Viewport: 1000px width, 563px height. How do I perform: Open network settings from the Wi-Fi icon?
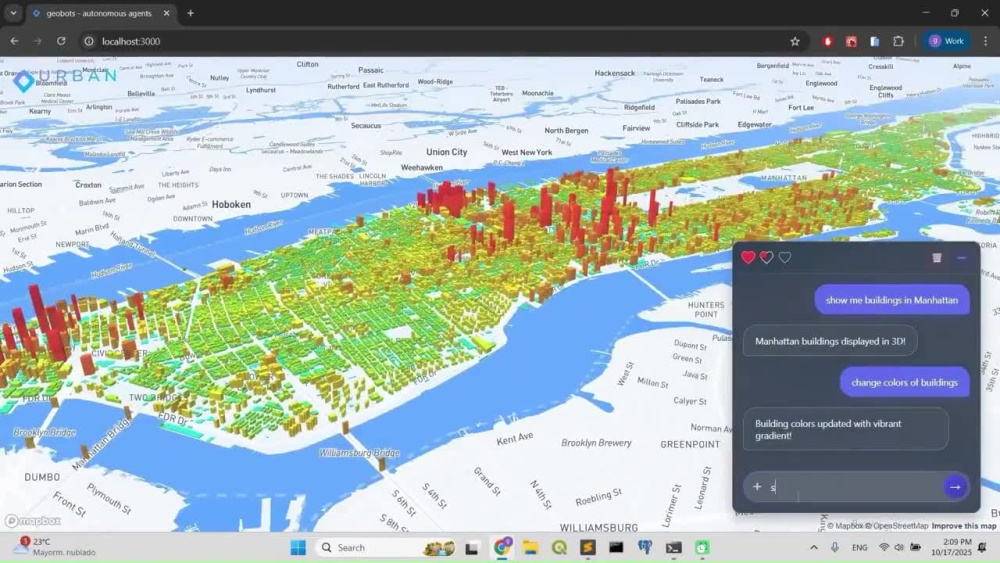tap(884, 547)
